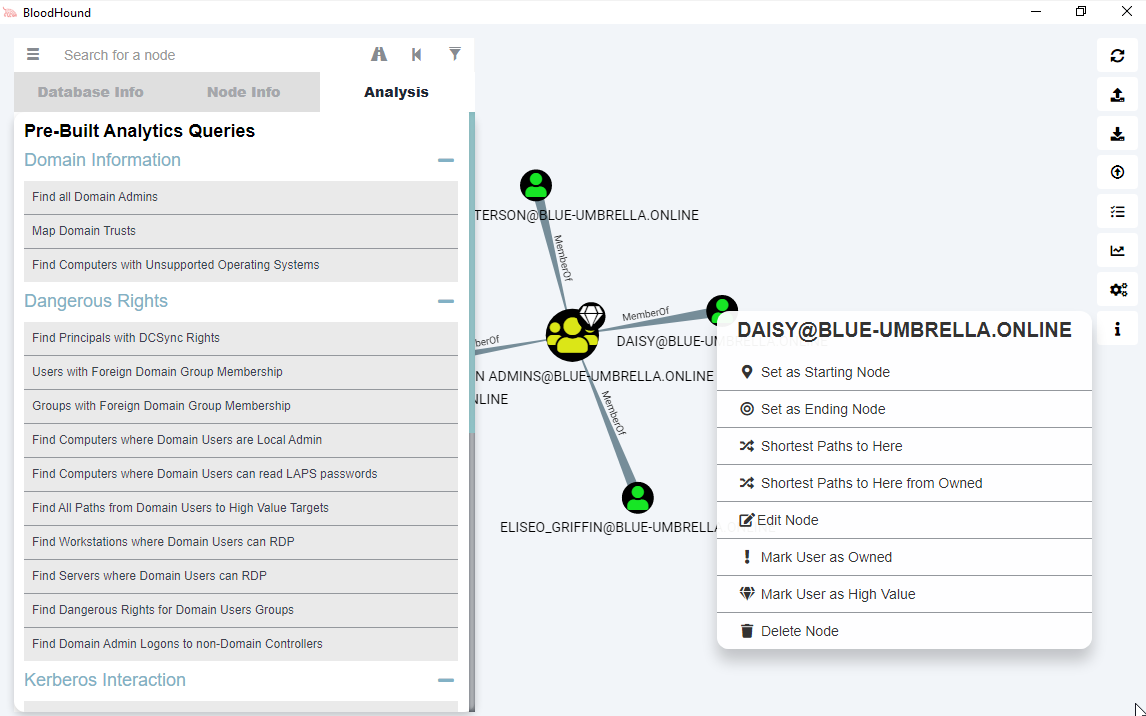Switch to the Analysis tab
The height and width of the screenshot is (716, 1146).
pos(396,92)
